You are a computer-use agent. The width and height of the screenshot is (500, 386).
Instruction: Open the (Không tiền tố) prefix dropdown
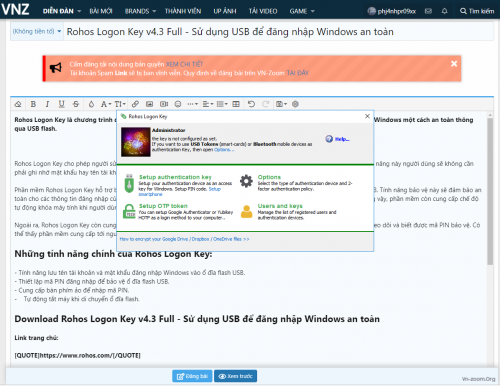click(37, 31)
